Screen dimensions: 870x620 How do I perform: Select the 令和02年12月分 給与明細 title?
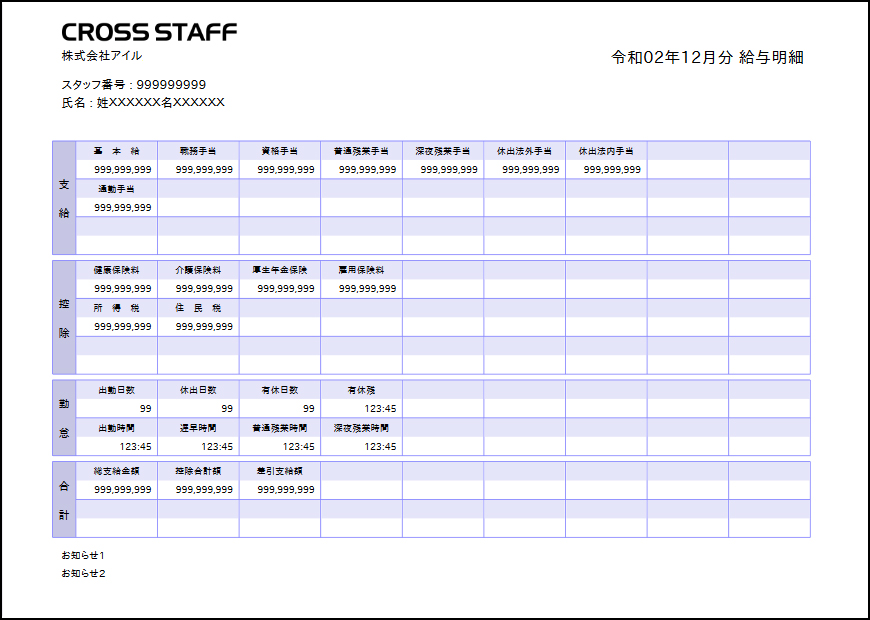pyautogui.click(x=707, y=57)
